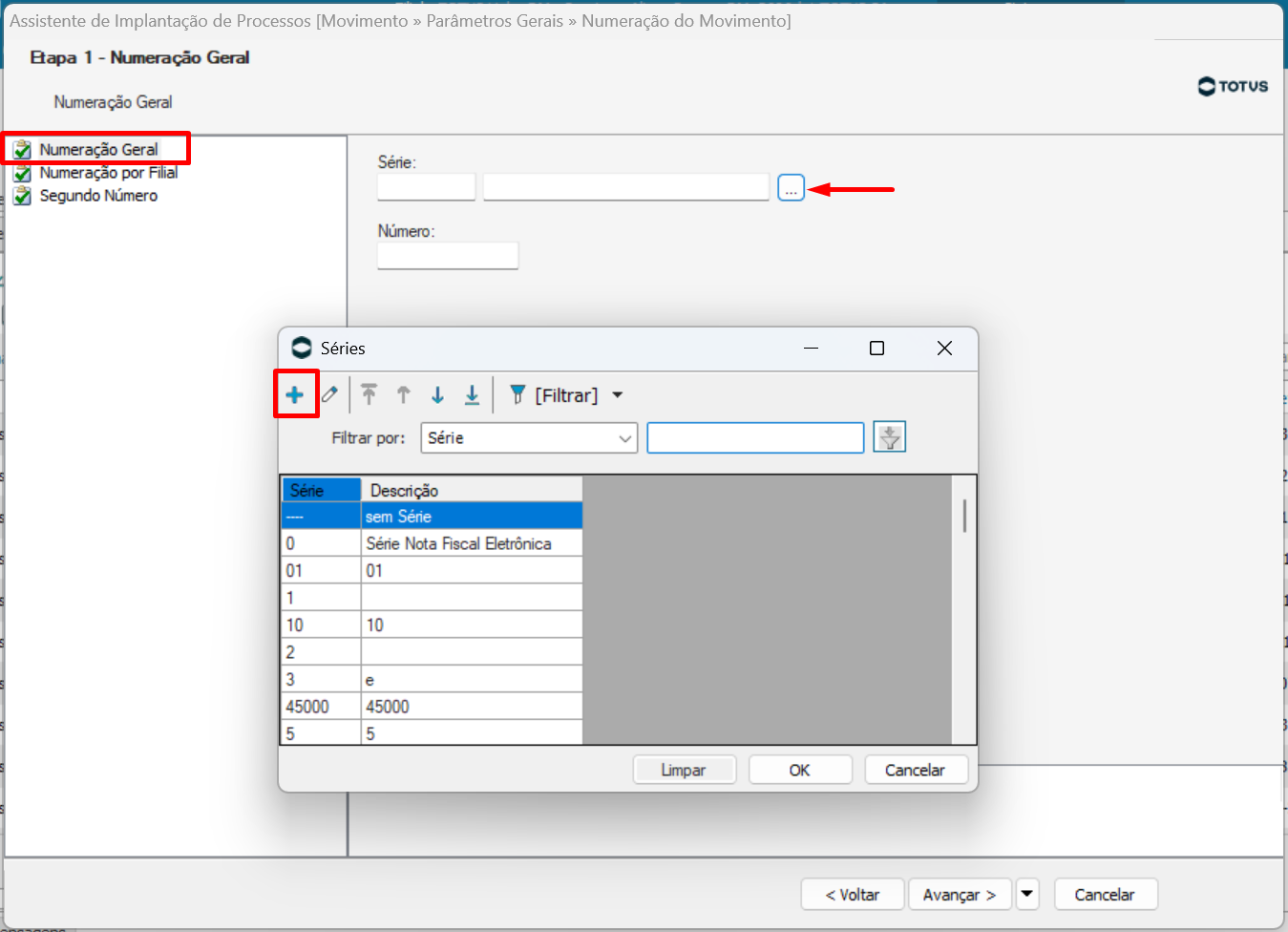Click the [Filtrar] funnel toolbar button
1288x932 pixels.
pyautogui.click(x=554, y=395)
